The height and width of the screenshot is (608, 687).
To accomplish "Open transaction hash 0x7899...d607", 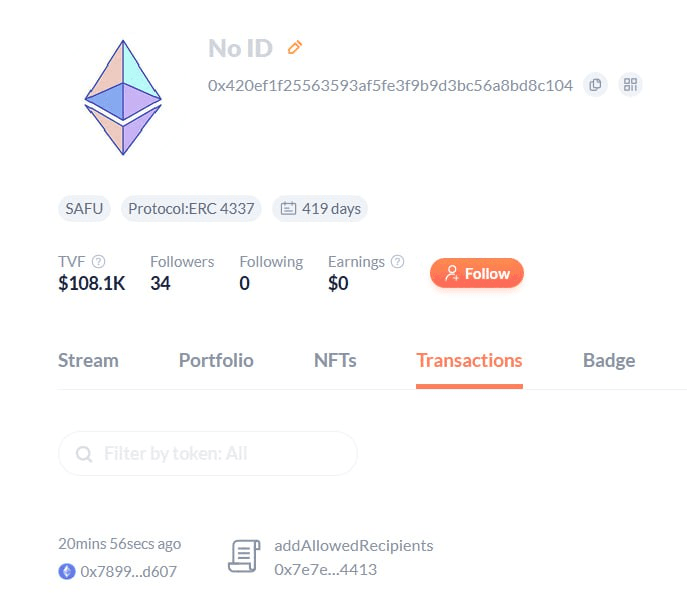I will pos(127,571).
